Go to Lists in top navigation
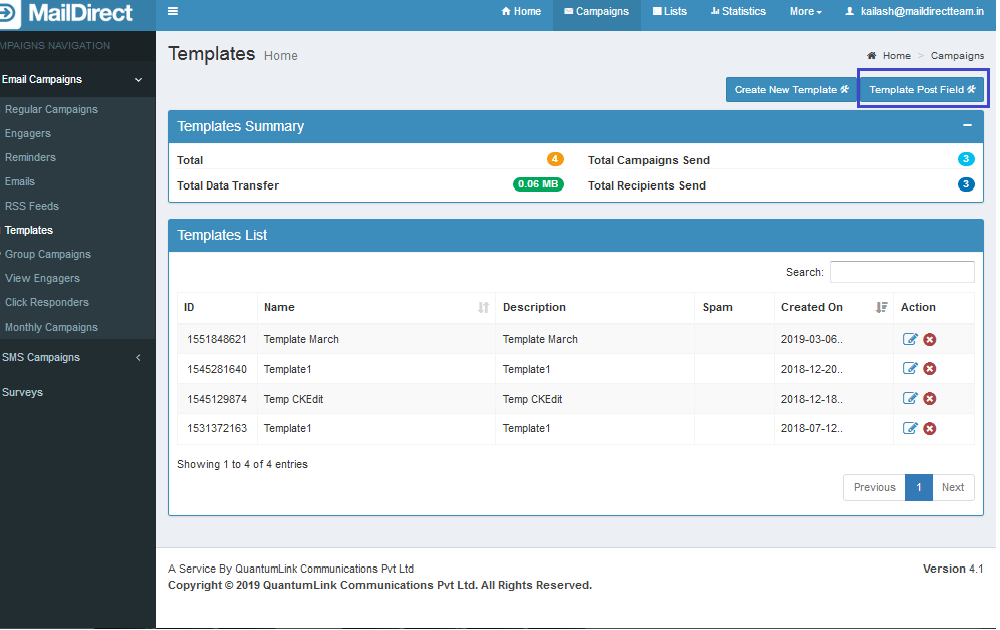 (x=670, y=12)
